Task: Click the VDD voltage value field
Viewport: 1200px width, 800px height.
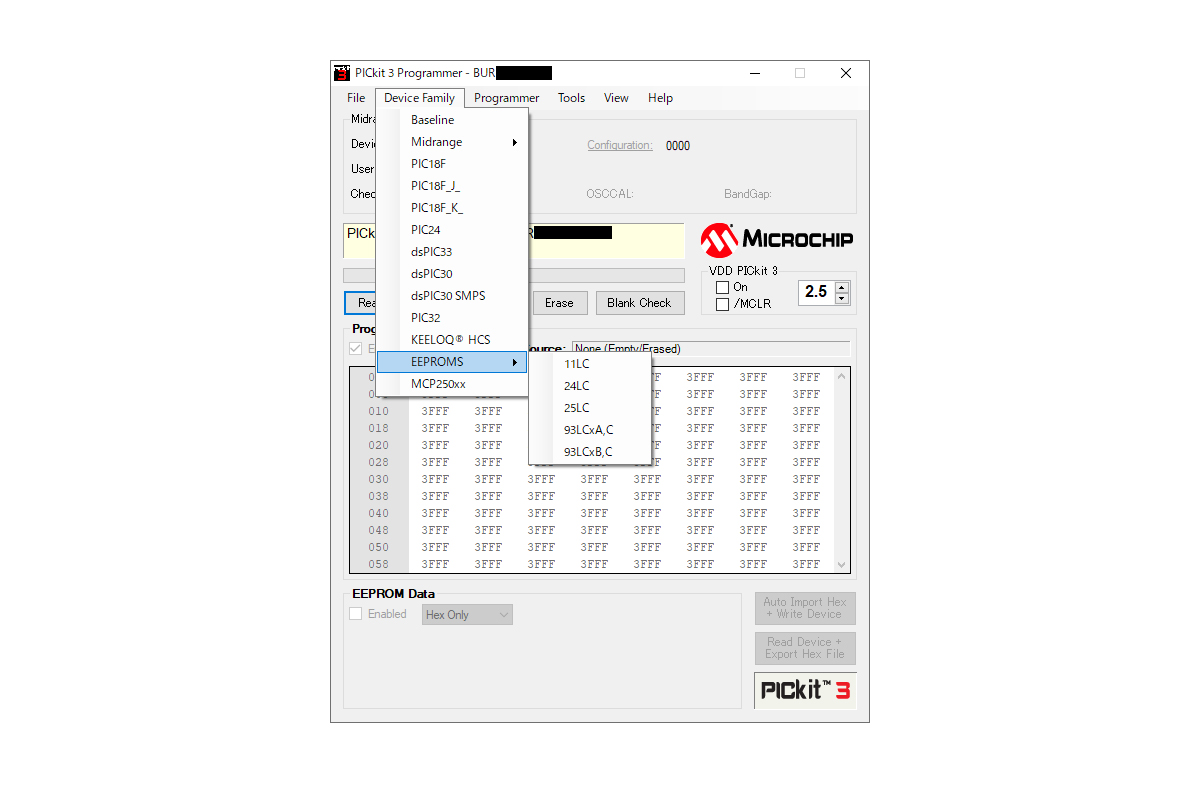Action: [x=816, y=292]
